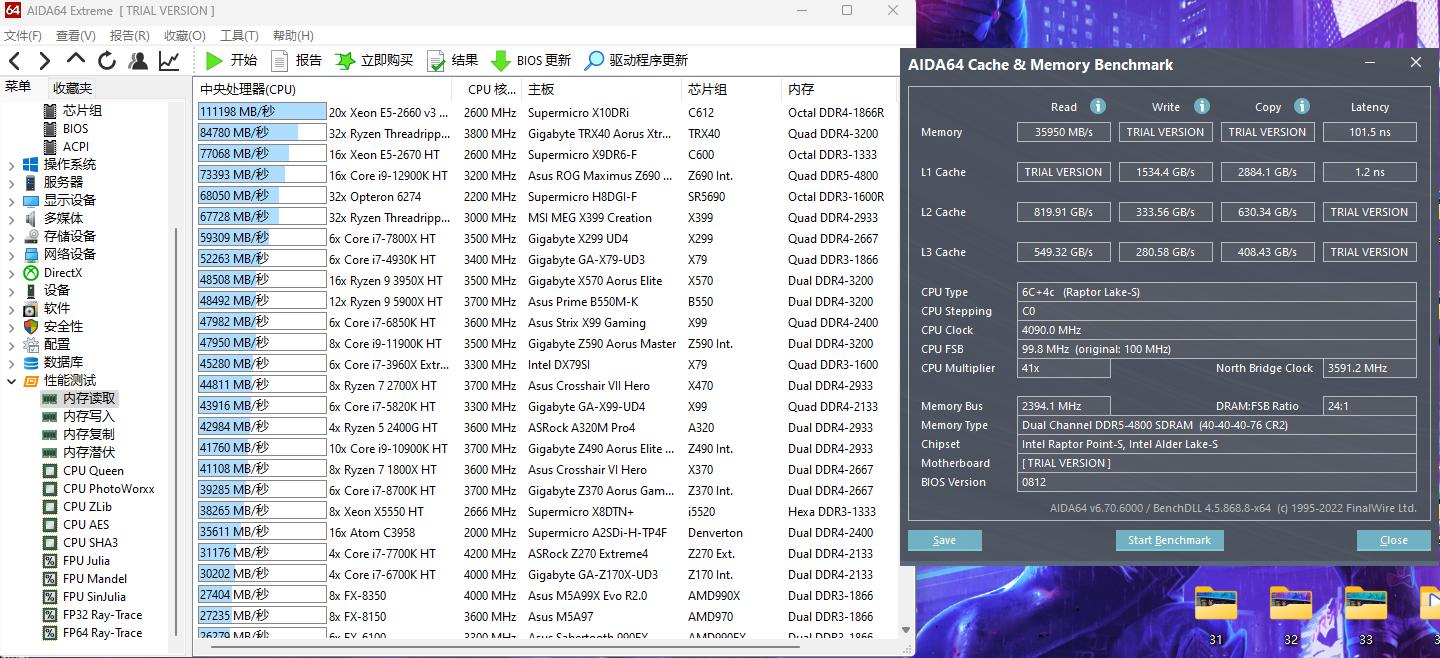Click Close button in benchmark window
The image size is (1440, 658).
click(x=1393, y=540)
